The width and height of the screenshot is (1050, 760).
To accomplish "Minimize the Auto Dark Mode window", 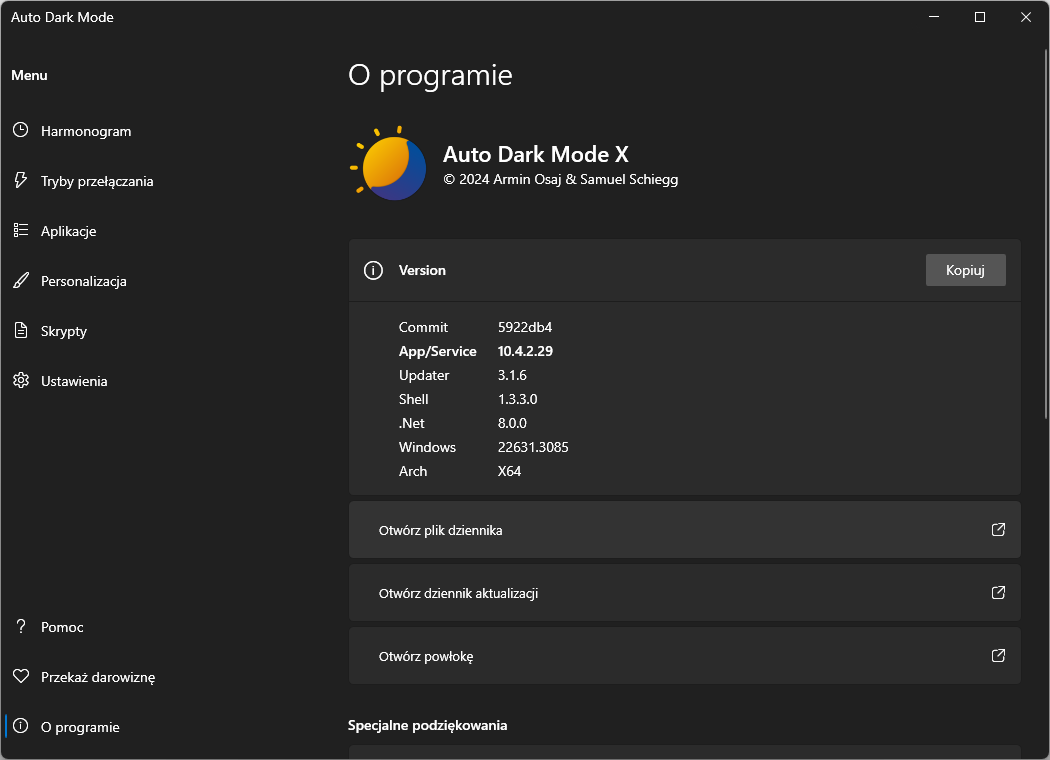I will coord(934,17).
